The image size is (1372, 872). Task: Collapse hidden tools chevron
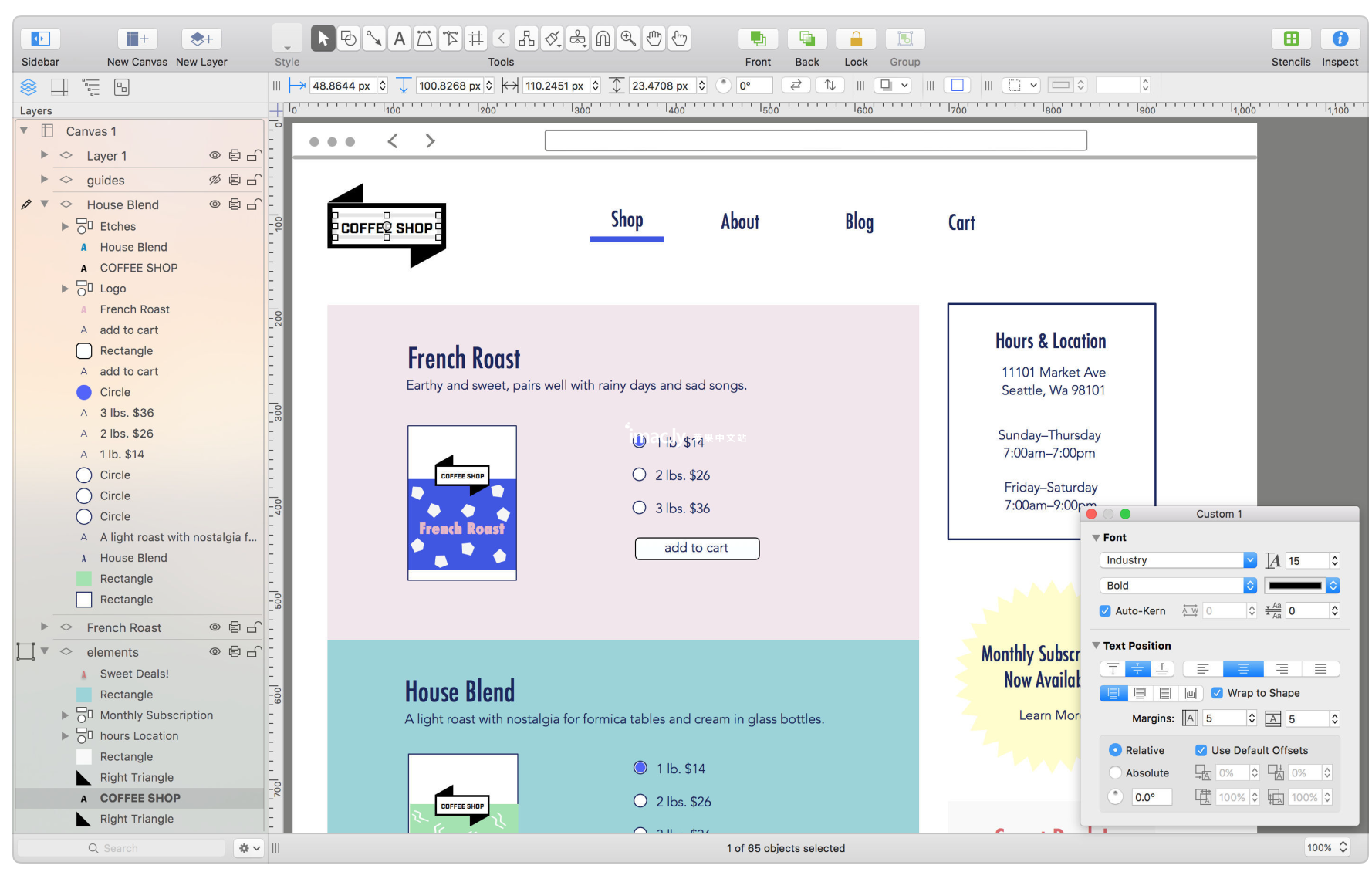pos(502,39)
